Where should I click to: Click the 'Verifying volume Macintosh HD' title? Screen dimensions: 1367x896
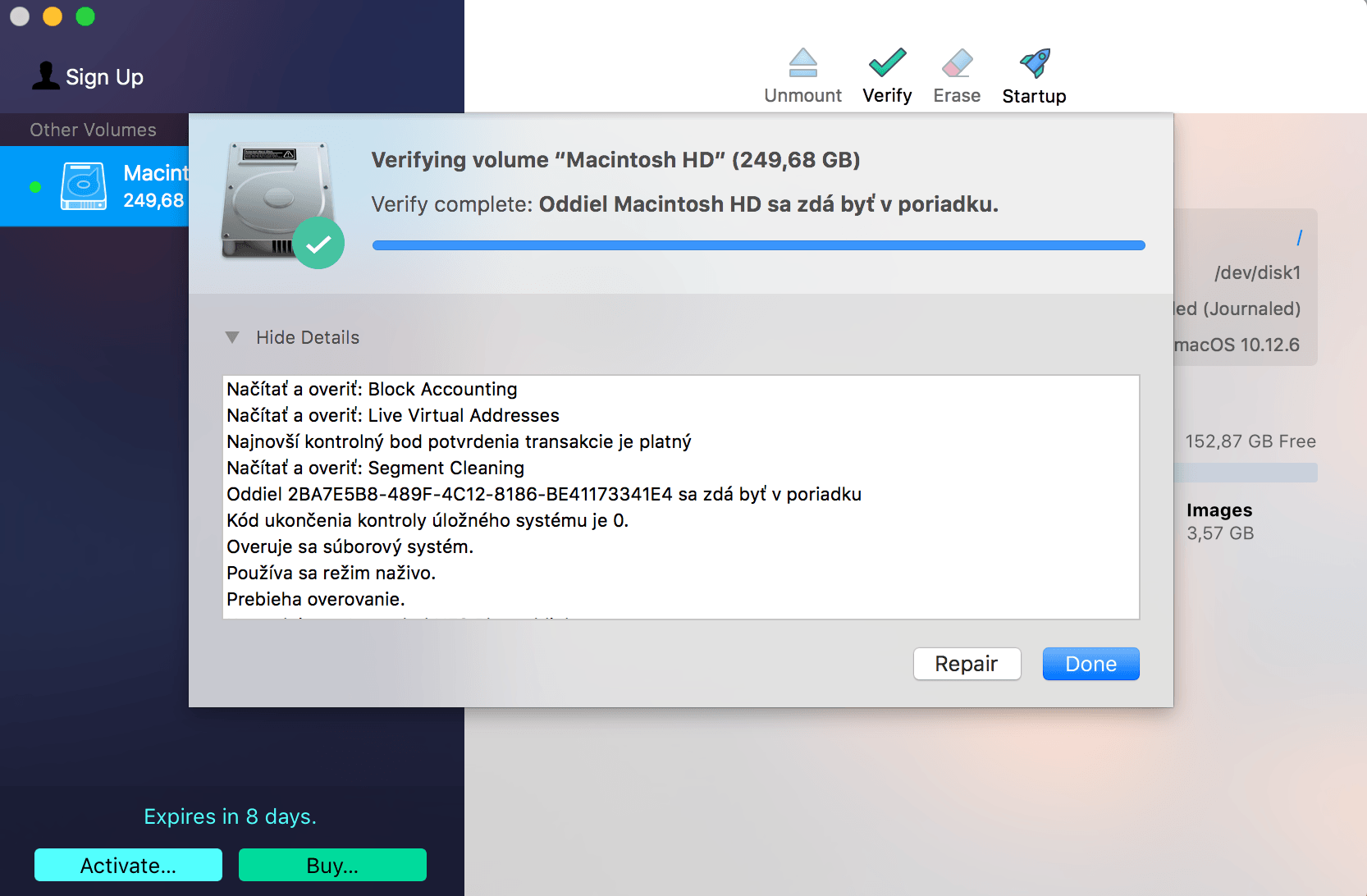[x=615, y=159]
